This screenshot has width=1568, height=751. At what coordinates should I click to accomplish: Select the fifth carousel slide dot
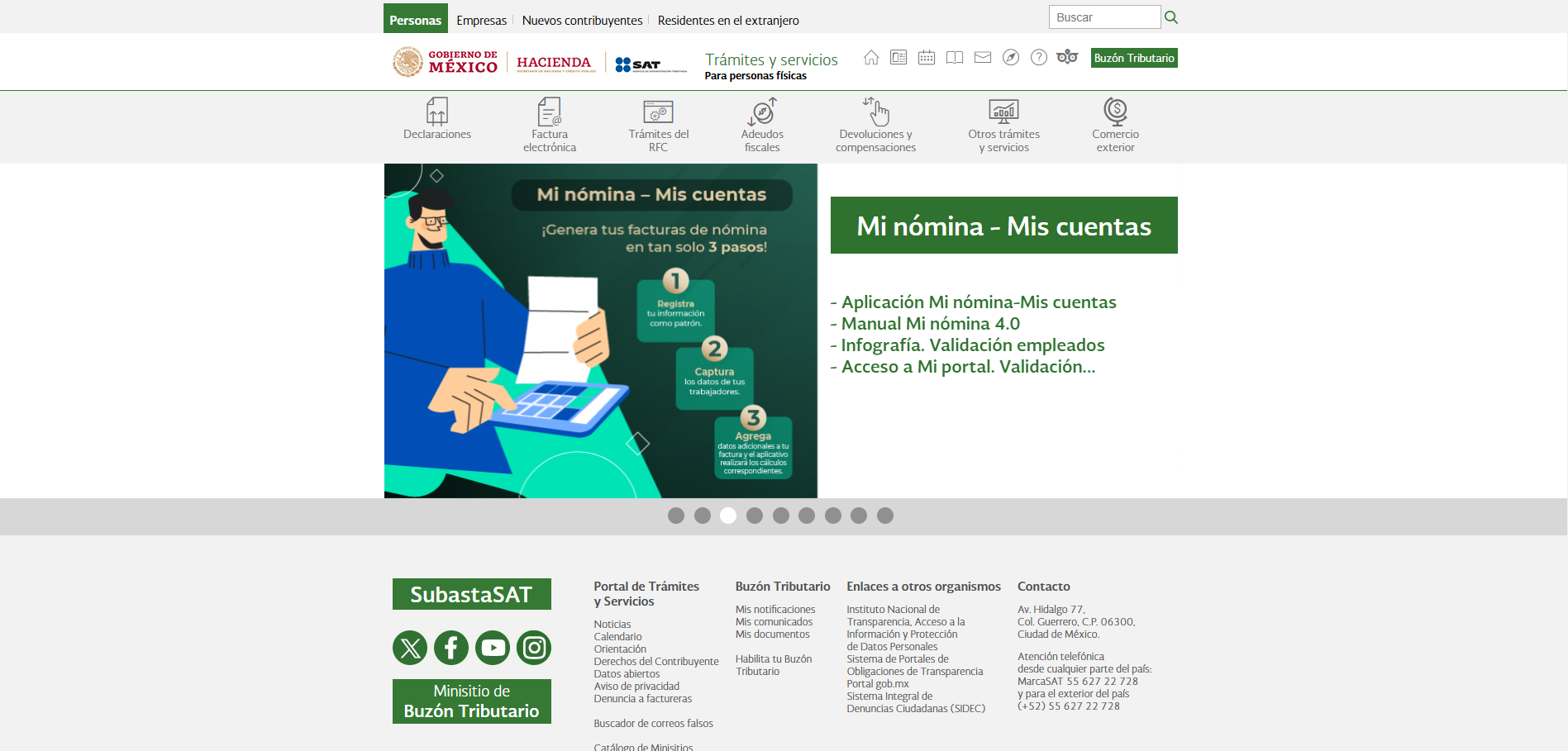[x=781, y=516]
